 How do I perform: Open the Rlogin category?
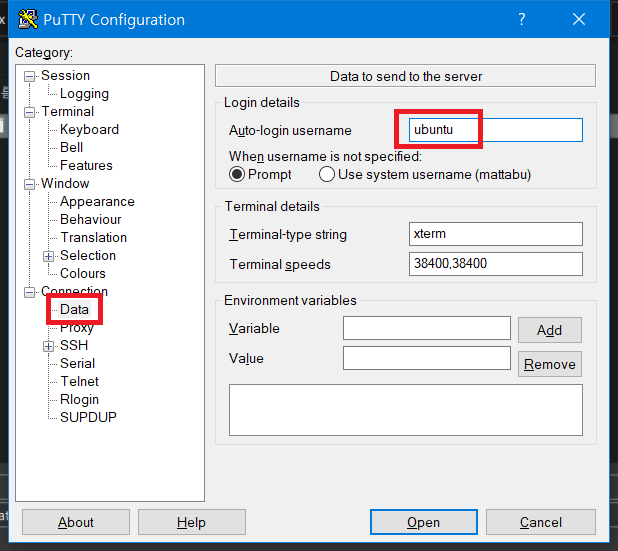tap(80, 399)
